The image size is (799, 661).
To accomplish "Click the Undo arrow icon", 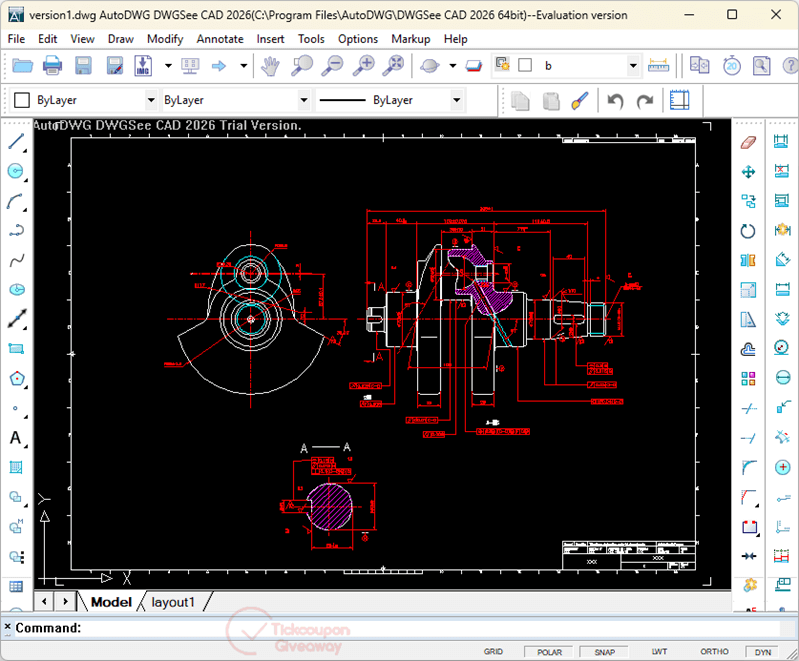I will pos(615,100).
